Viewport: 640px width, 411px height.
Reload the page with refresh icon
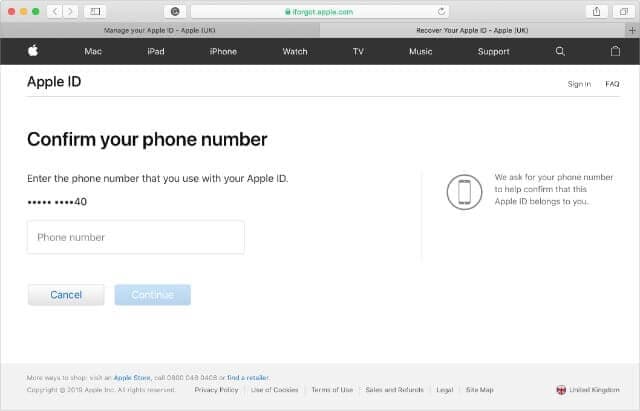tap(441, 11)
